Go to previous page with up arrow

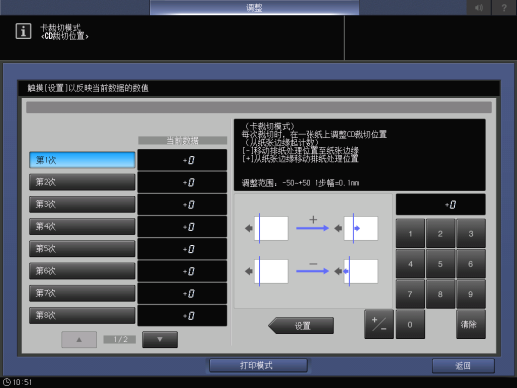(79, 339)
